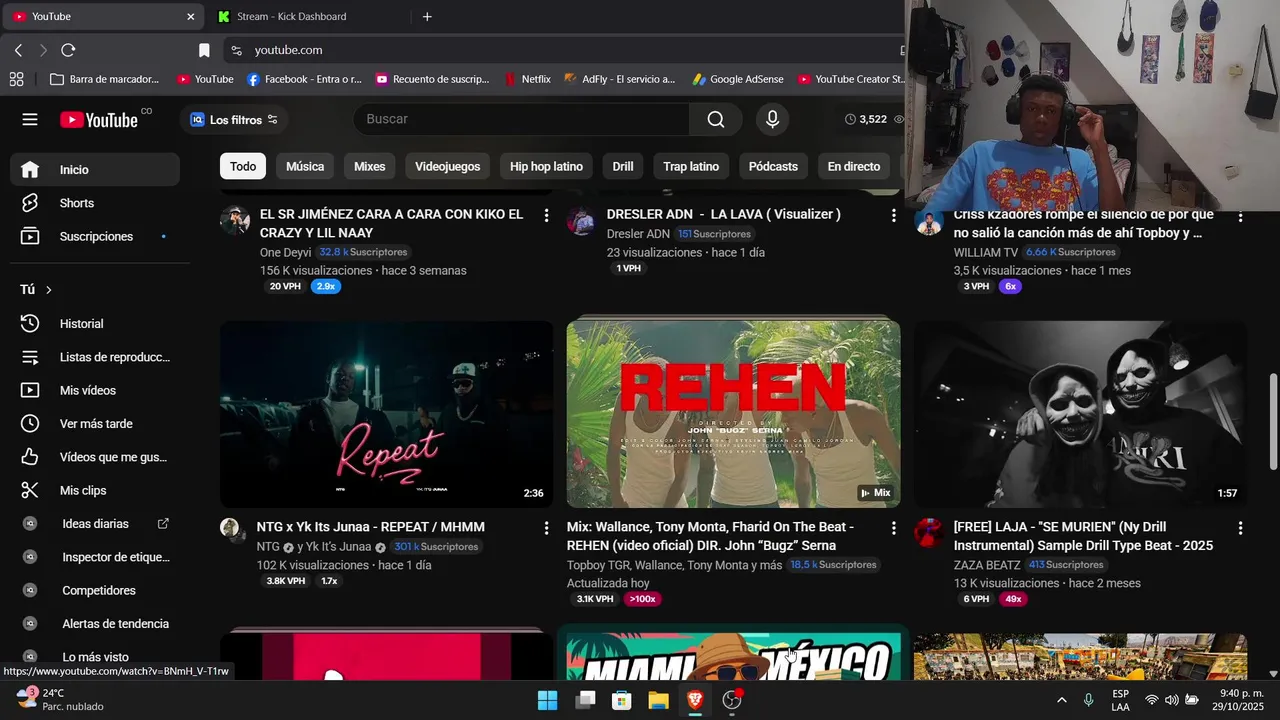Go to Inicio in sidebar

point(95,169)
